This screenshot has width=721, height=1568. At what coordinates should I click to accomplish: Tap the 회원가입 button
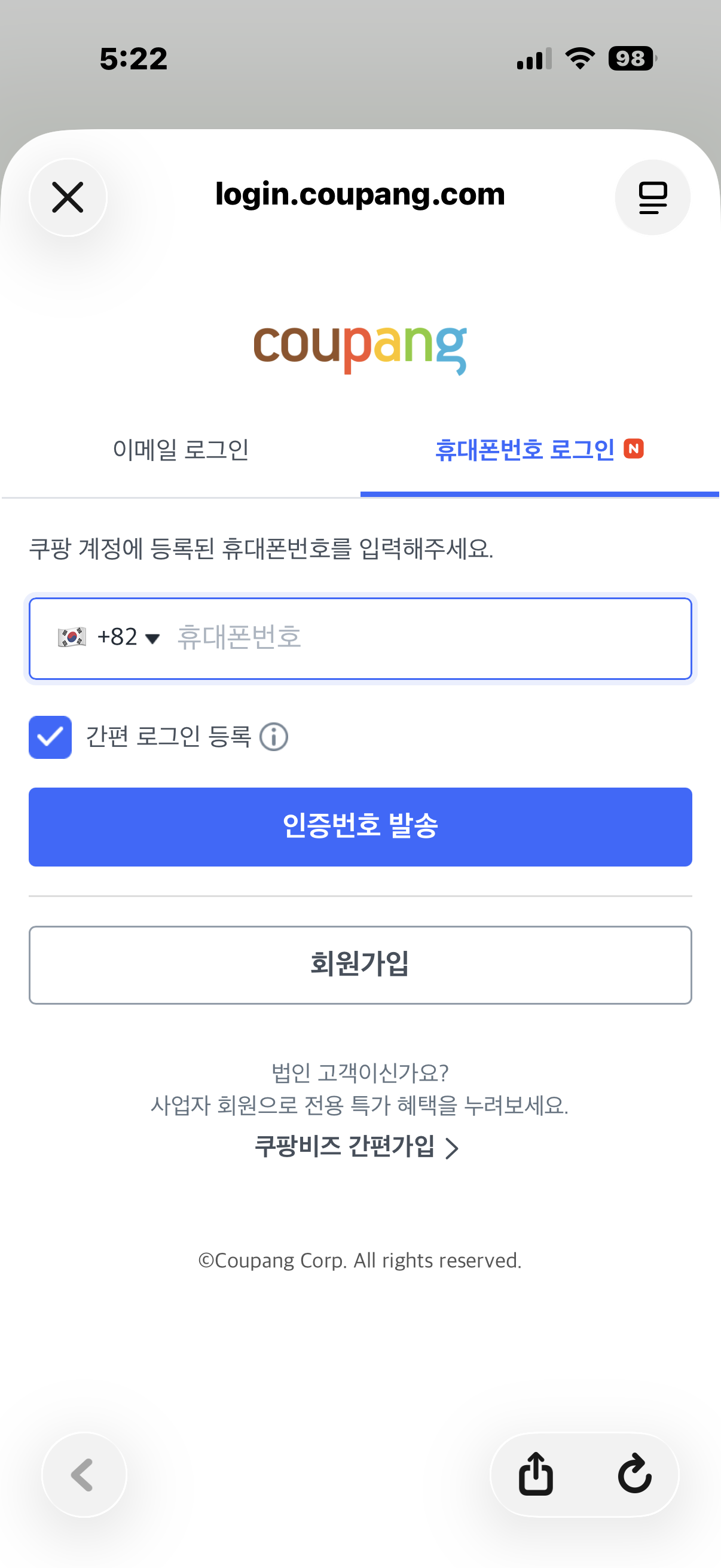(x=359, y=965)
